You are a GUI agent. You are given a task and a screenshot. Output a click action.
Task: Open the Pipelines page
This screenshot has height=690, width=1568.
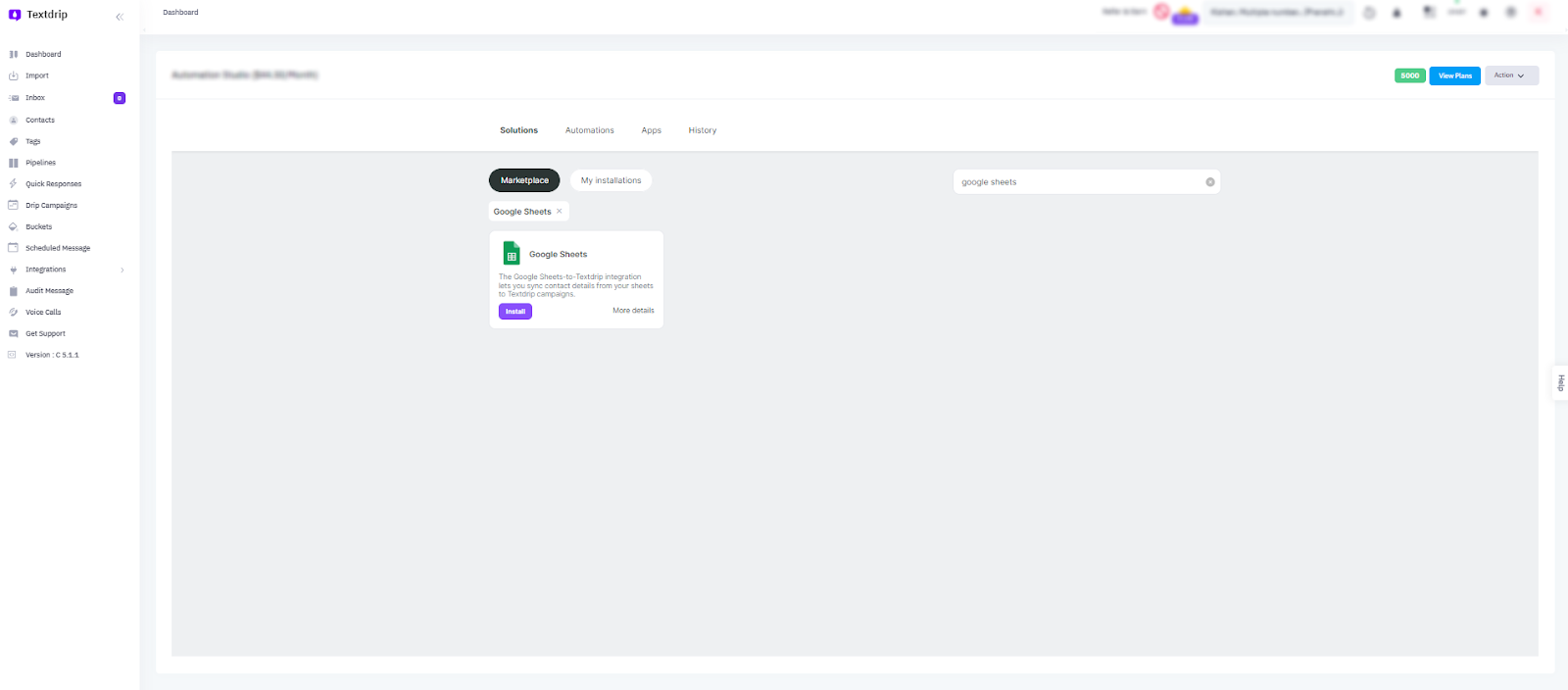click(x=40, y=163)
